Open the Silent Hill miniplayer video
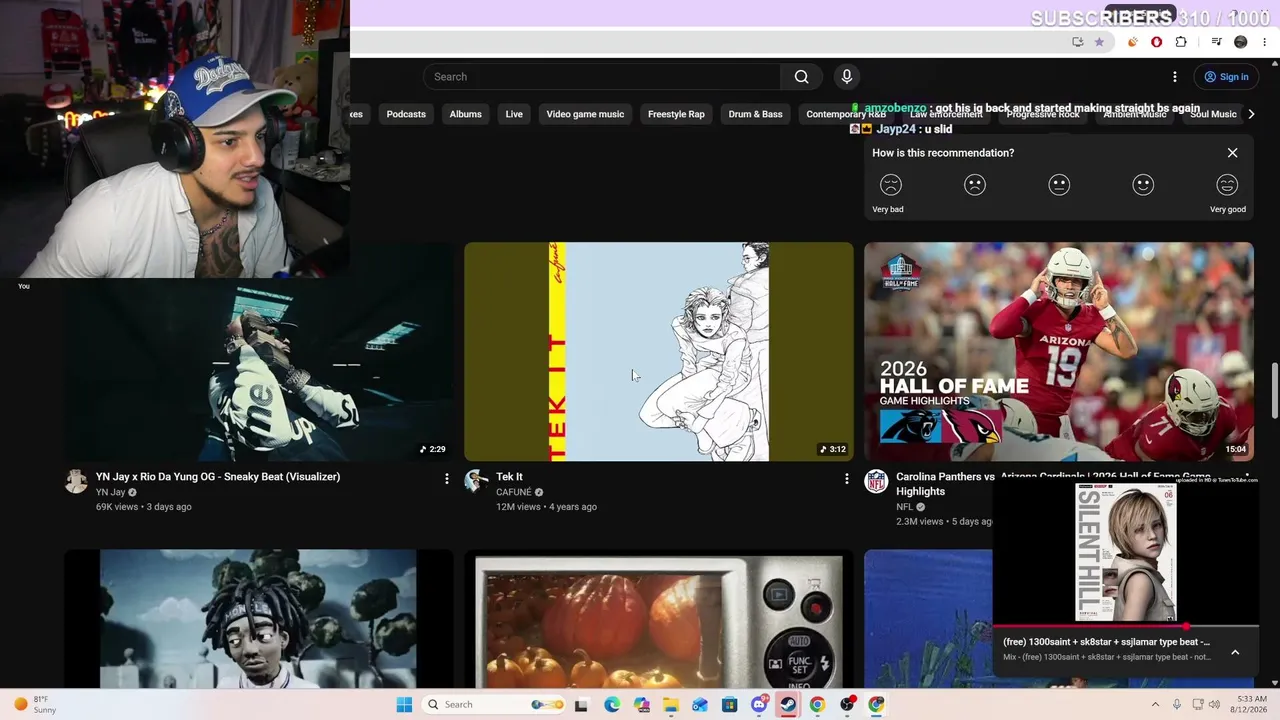 point(1125,553)
